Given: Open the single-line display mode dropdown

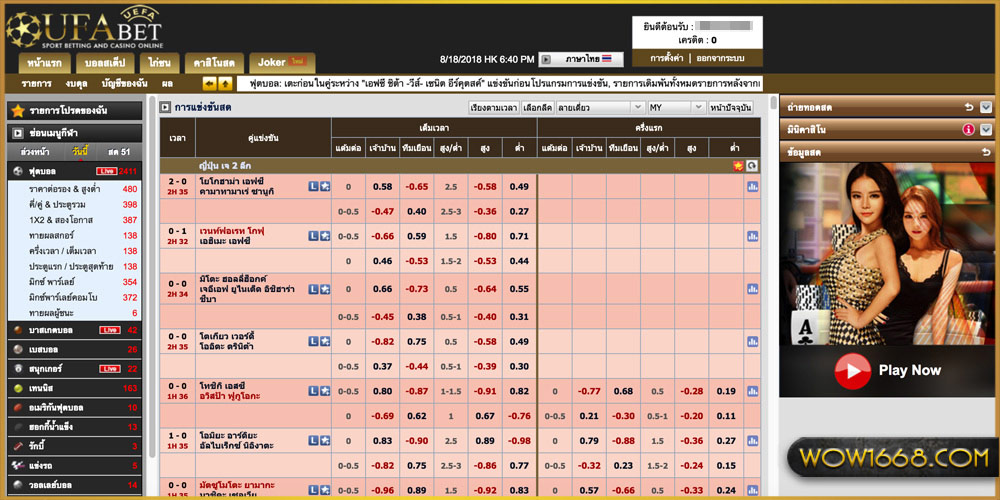Looking at the screenshot, I should point(600,107).
